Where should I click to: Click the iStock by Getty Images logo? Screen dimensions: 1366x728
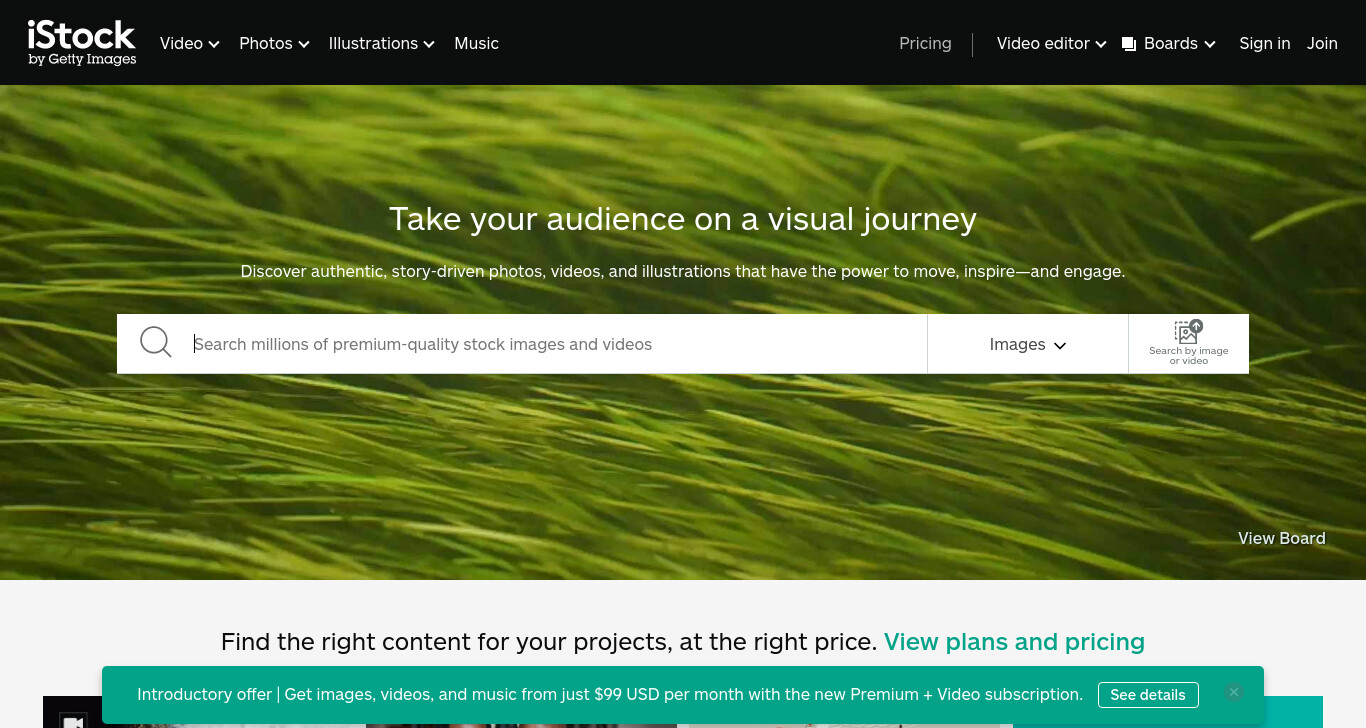point(82,43)
